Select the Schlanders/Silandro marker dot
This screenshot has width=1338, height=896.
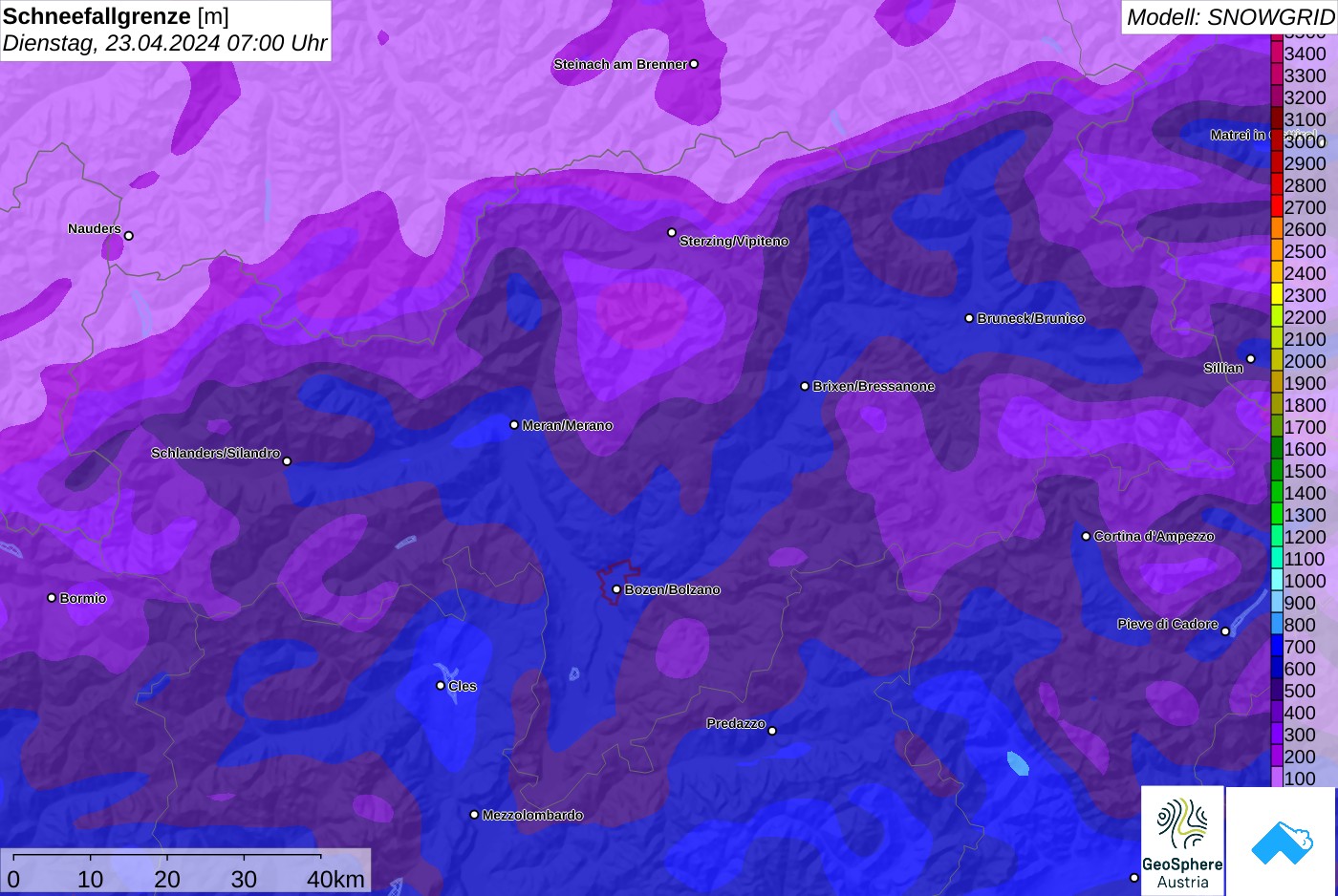(287, 460)
